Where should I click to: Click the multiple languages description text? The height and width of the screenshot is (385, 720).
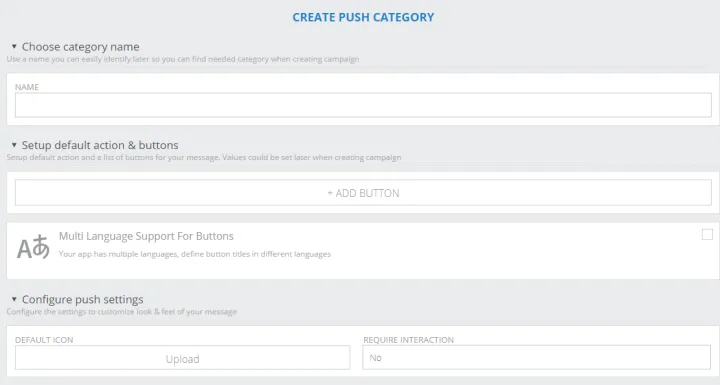tap(195, 254)
